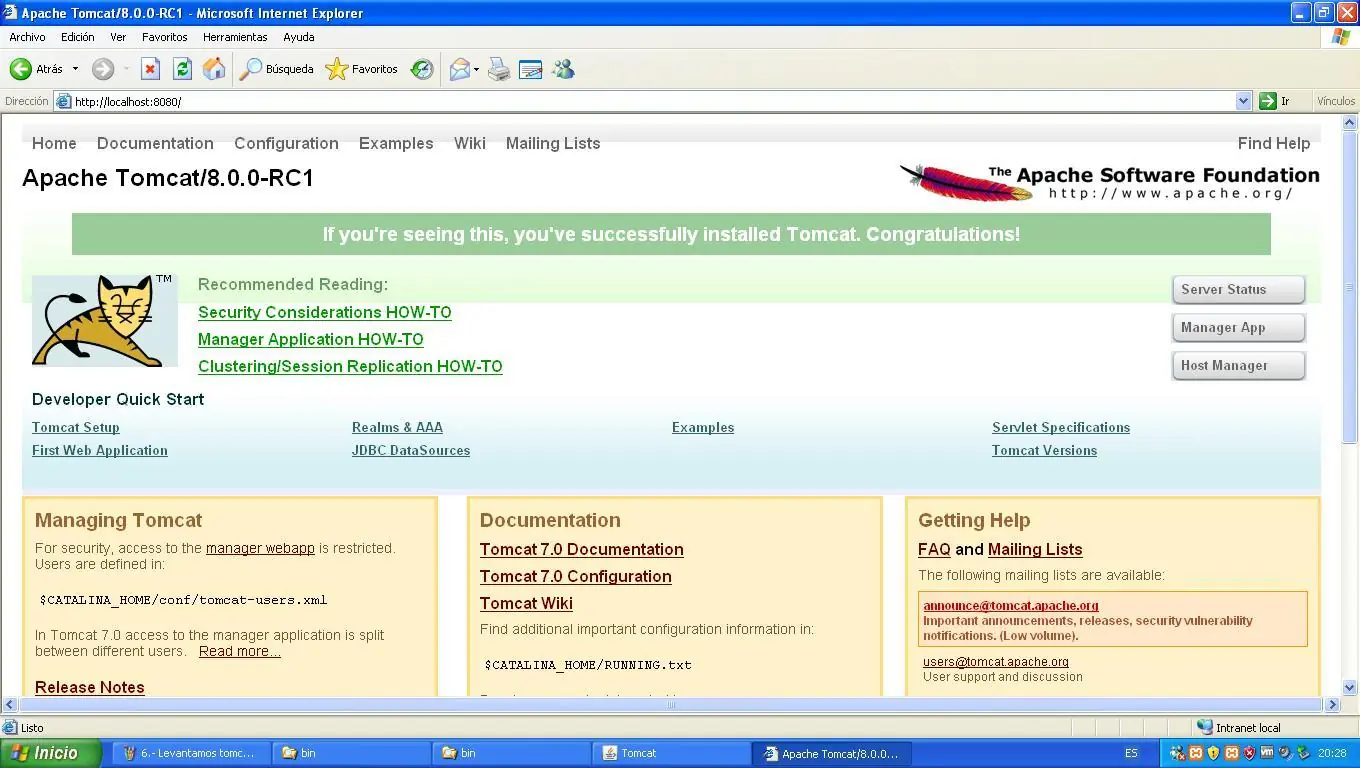Open Manager Application HOW-TO link
Viewport: 1360px width, 768px height.
pos(311,339)
